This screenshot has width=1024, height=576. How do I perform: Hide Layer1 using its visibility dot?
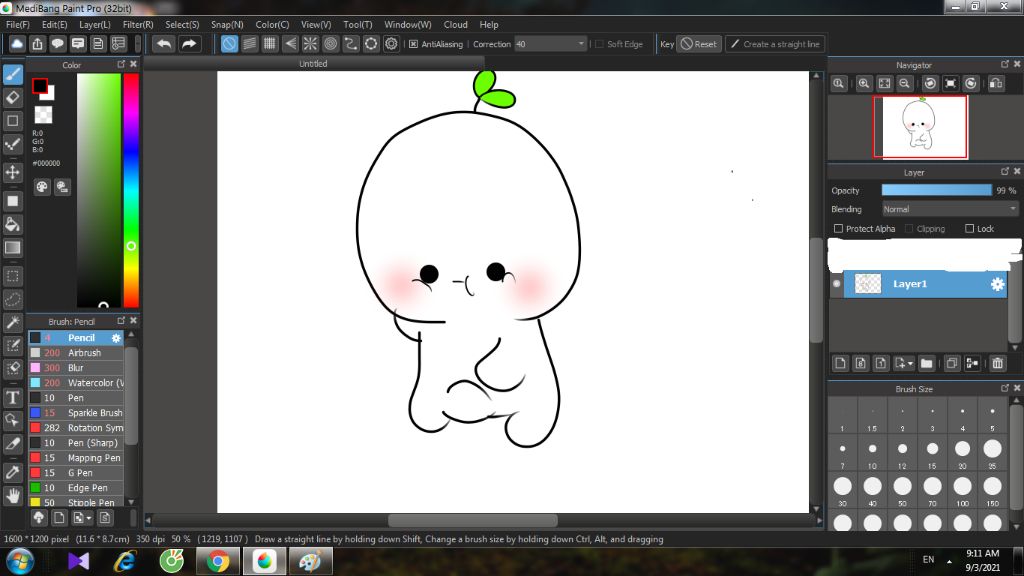(x=838, y=284)
